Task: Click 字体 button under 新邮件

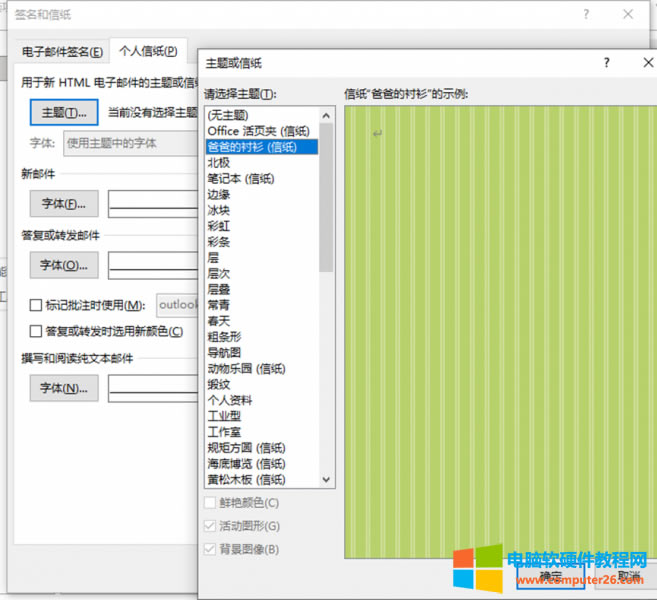Action: click(x=64, y=204)
